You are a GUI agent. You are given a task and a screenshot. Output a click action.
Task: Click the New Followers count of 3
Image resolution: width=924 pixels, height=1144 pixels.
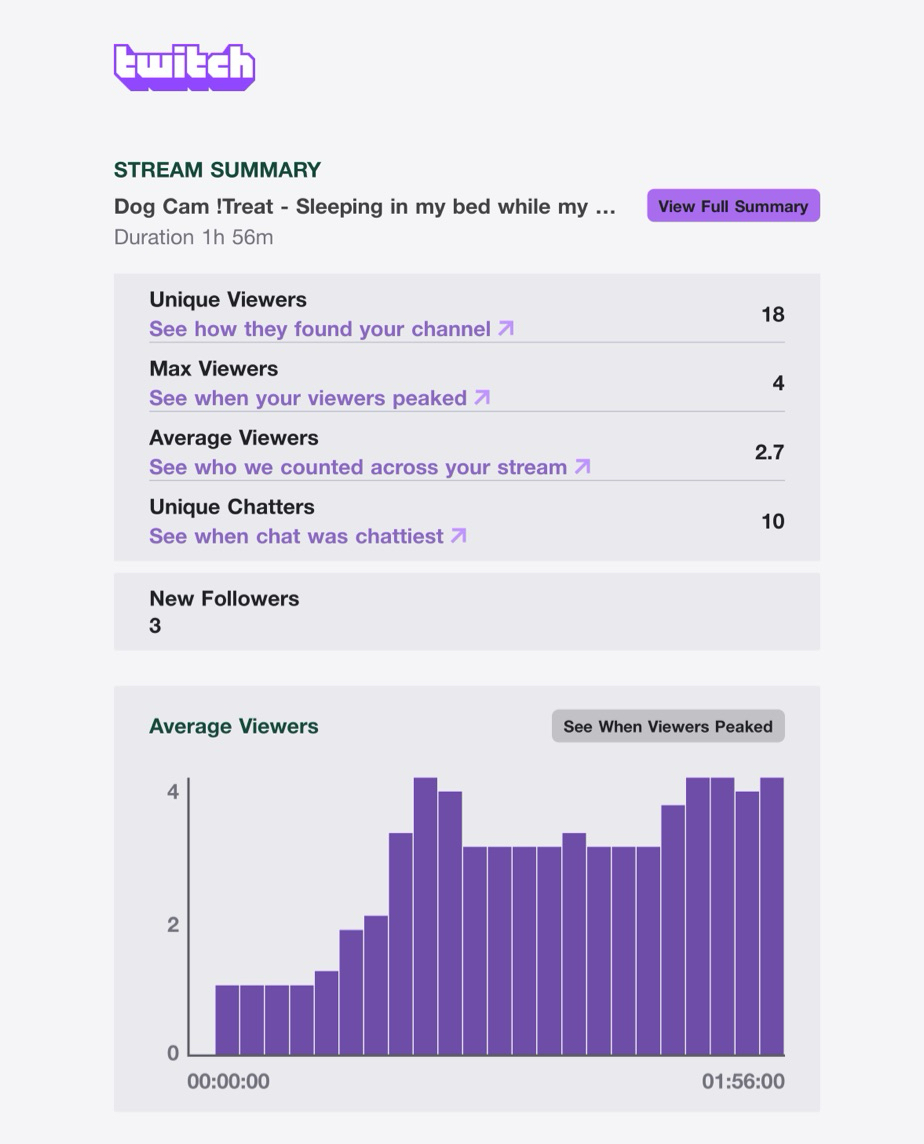(x=155, y=626)
